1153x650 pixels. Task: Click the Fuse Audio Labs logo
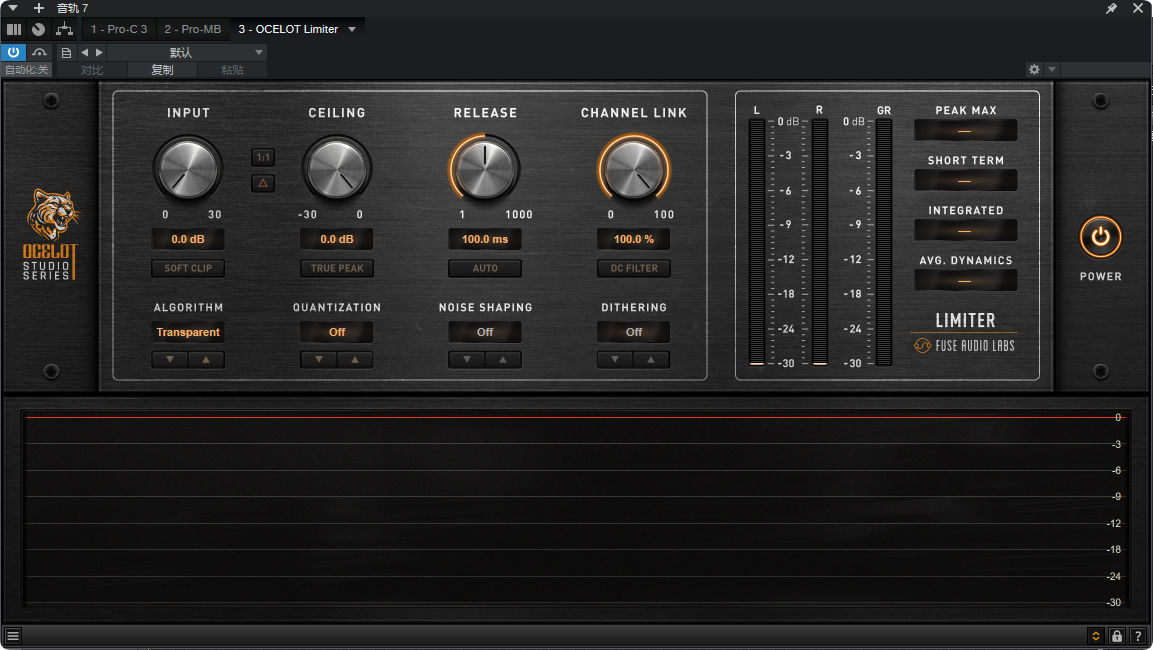(964, 346)
